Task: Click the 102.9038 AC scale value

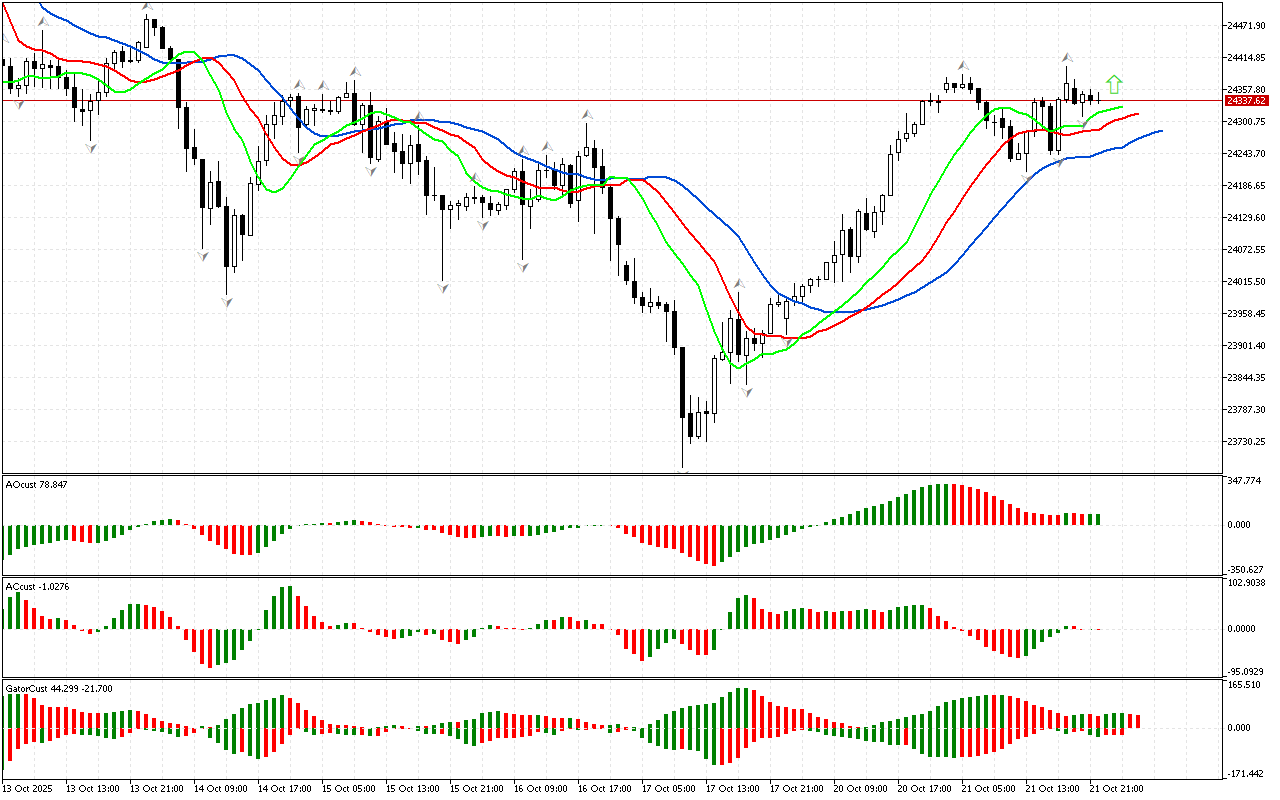Action: point(1246,583)
